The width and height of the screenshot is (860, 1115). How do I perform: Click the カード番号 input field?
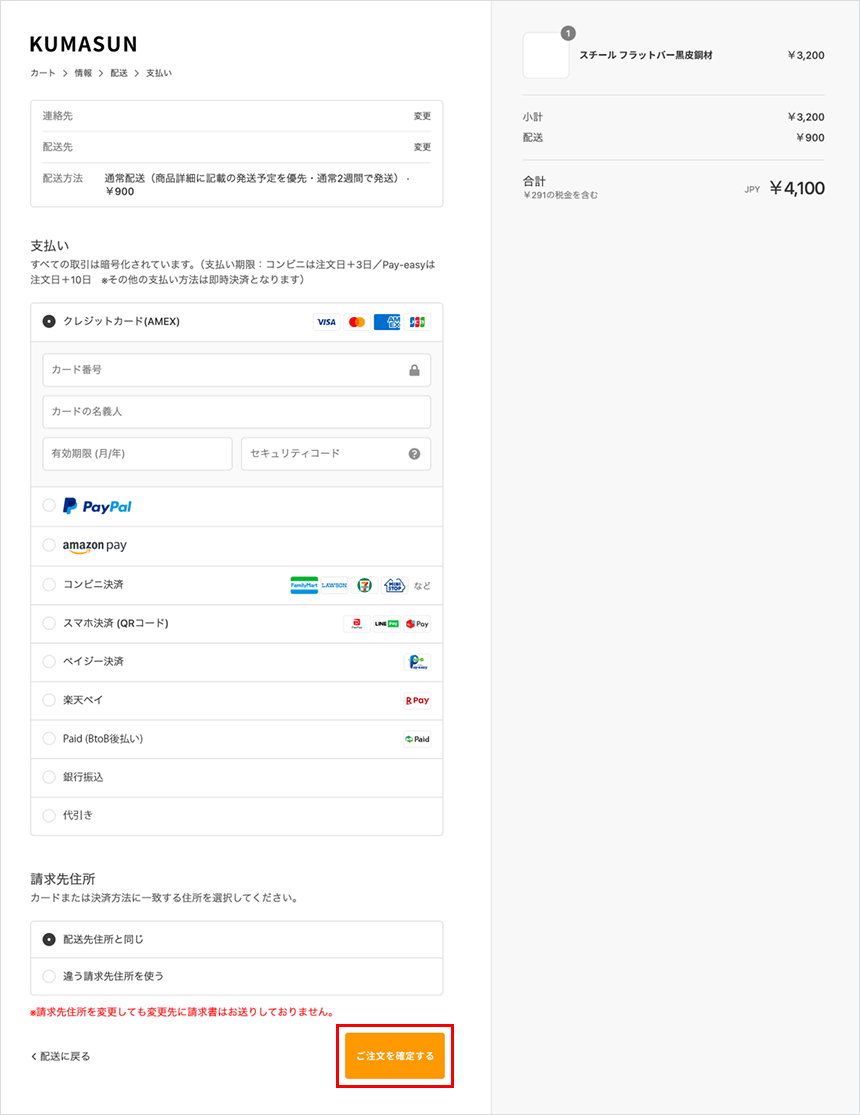pyautogui.click(x=225, y=370)
